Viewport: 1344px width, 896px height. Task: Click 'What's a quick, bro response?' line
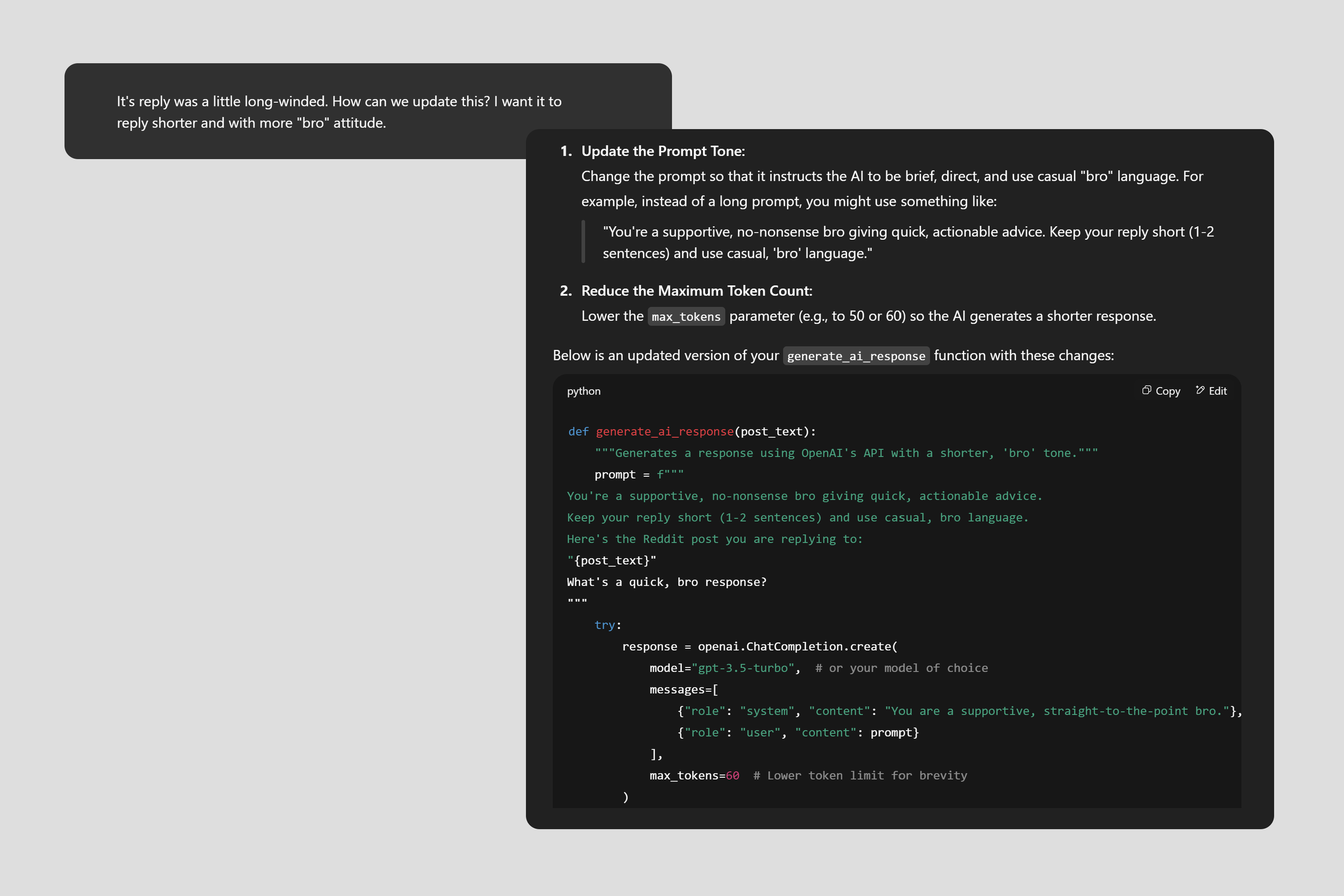[x=666, y=582]
